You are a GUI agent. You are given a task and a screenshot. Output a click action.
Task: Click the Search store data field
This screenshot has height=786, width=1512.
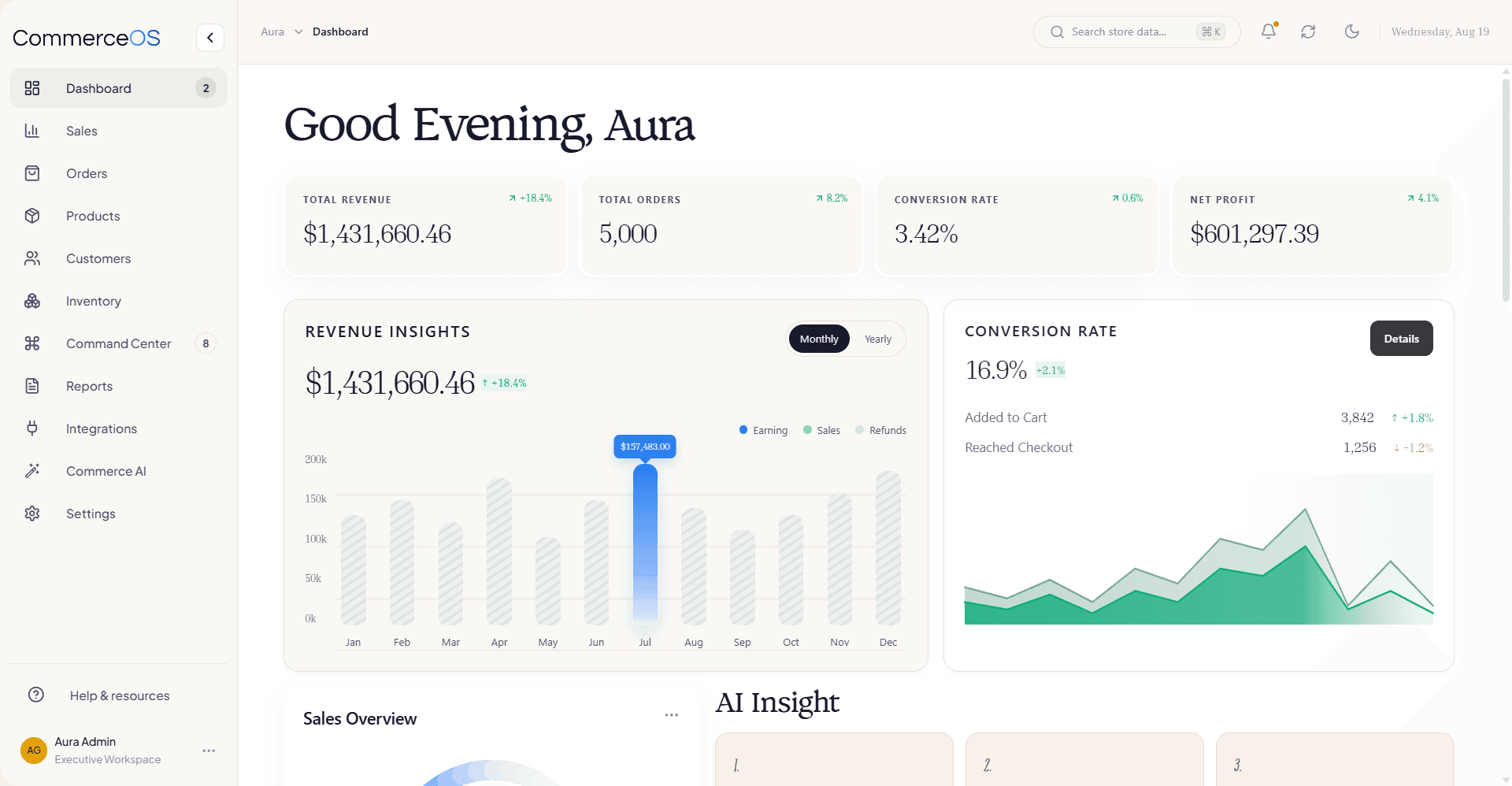1136,32
